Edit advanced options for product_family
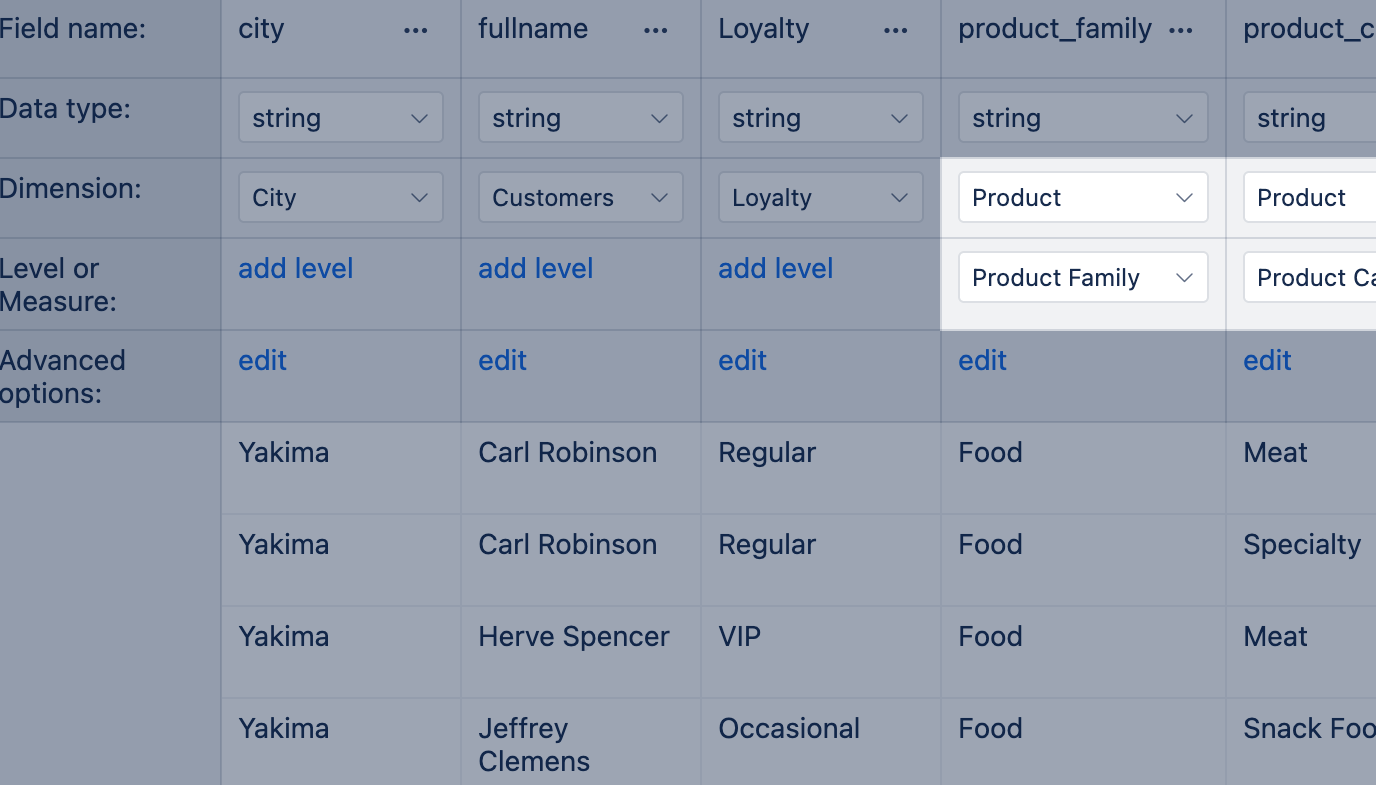The image size is (1376, 785). pyautogui.click(x=983, y=361)
